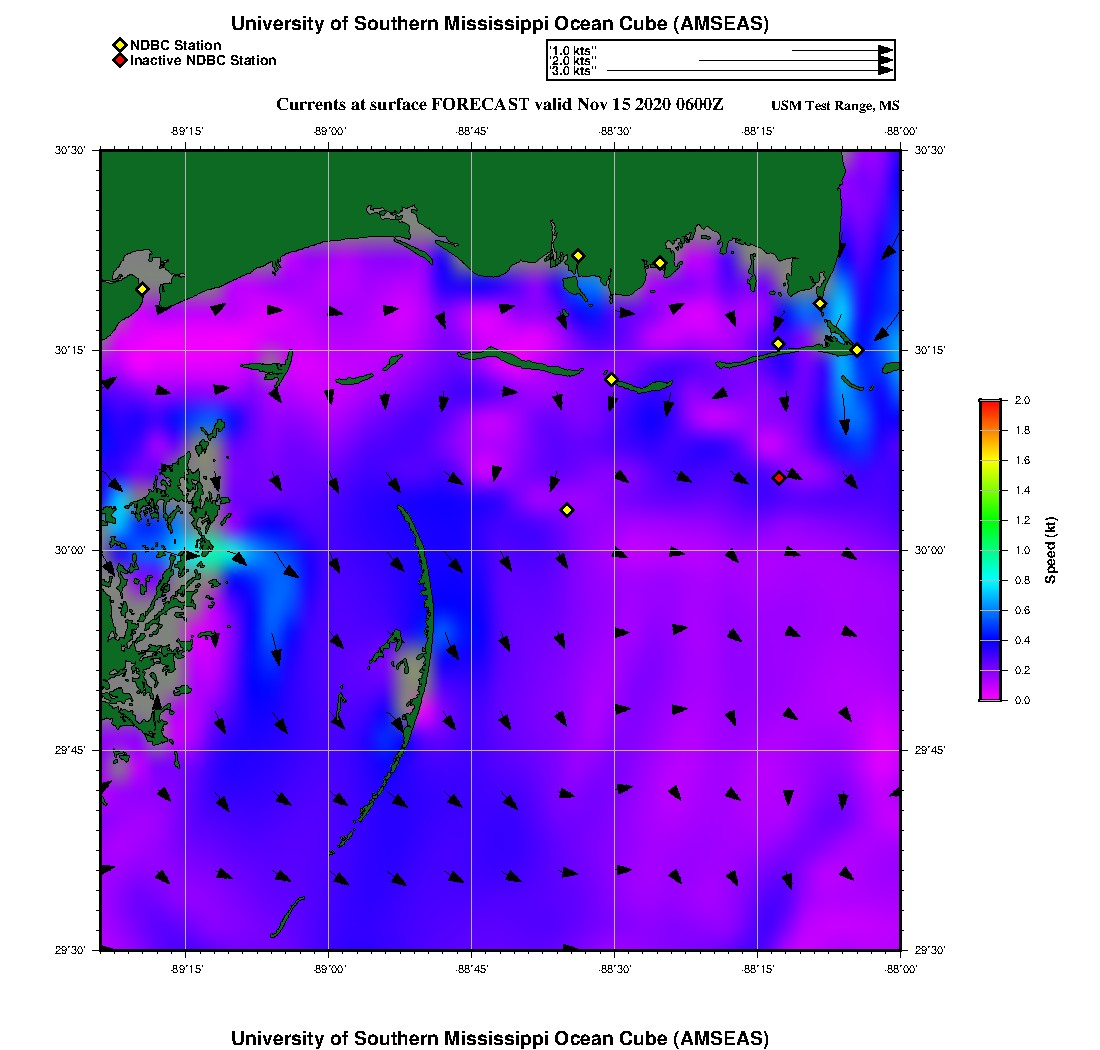Click the "2.0 kts" label in the scale legend
Viewport: 1100px width, 1050px height.
(x=573, y=61)
